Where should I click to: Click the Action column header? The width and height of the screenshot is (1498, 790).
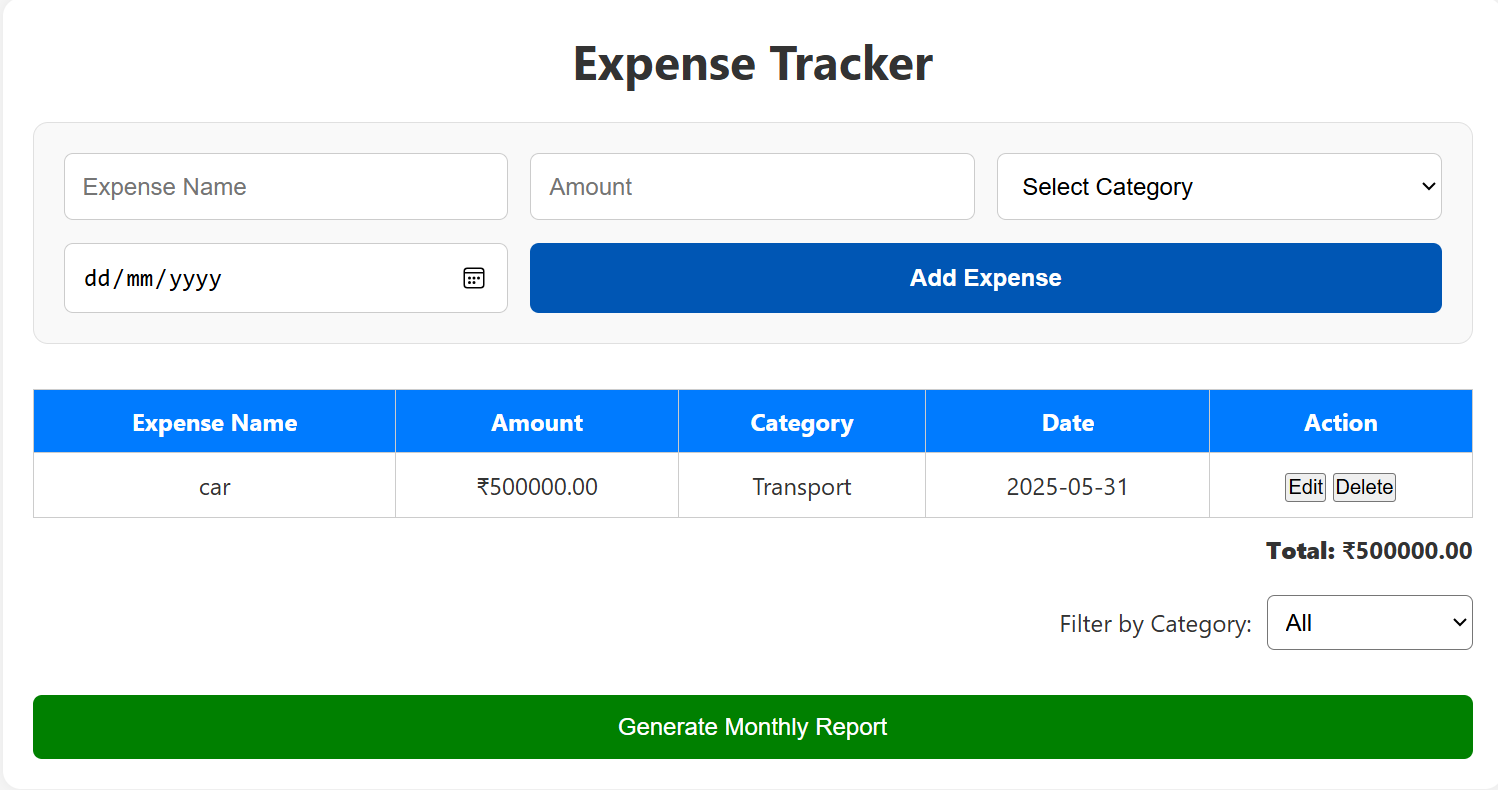point(1341,422)
